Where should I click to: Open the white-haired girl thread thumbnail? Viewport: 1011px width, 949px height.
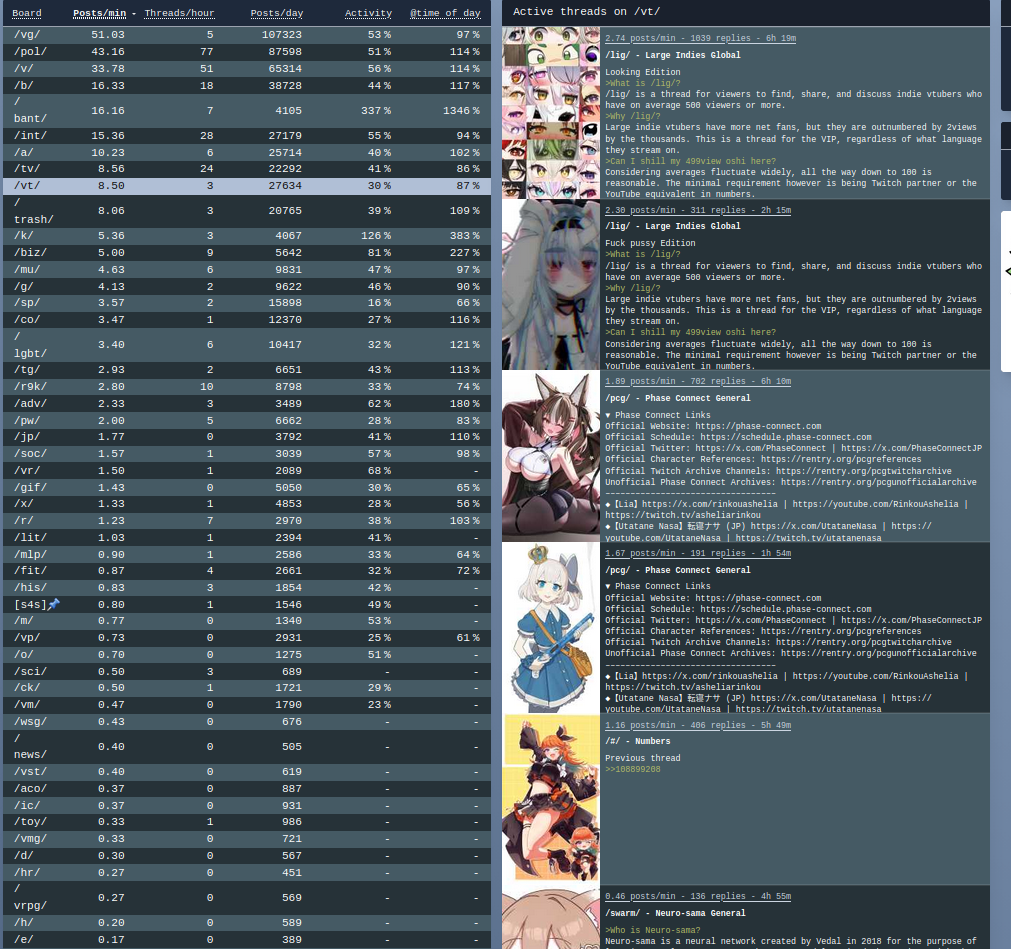pyautogui.click(x=551, y=284)
